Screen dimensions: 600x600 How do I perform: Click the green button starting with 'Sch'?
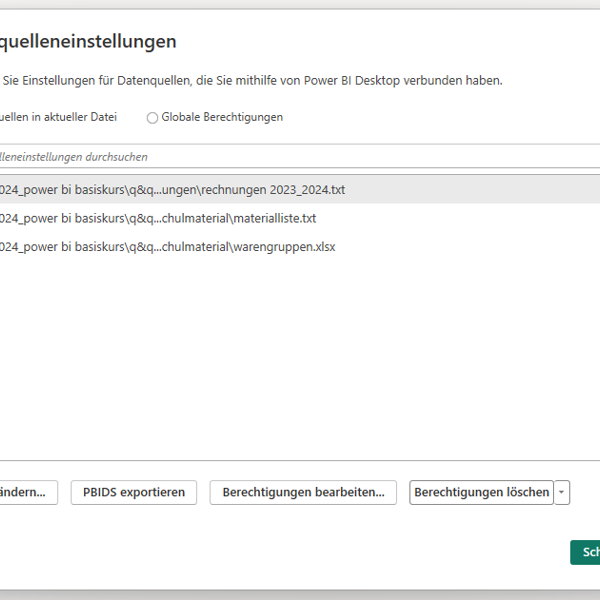pos(585,552)
